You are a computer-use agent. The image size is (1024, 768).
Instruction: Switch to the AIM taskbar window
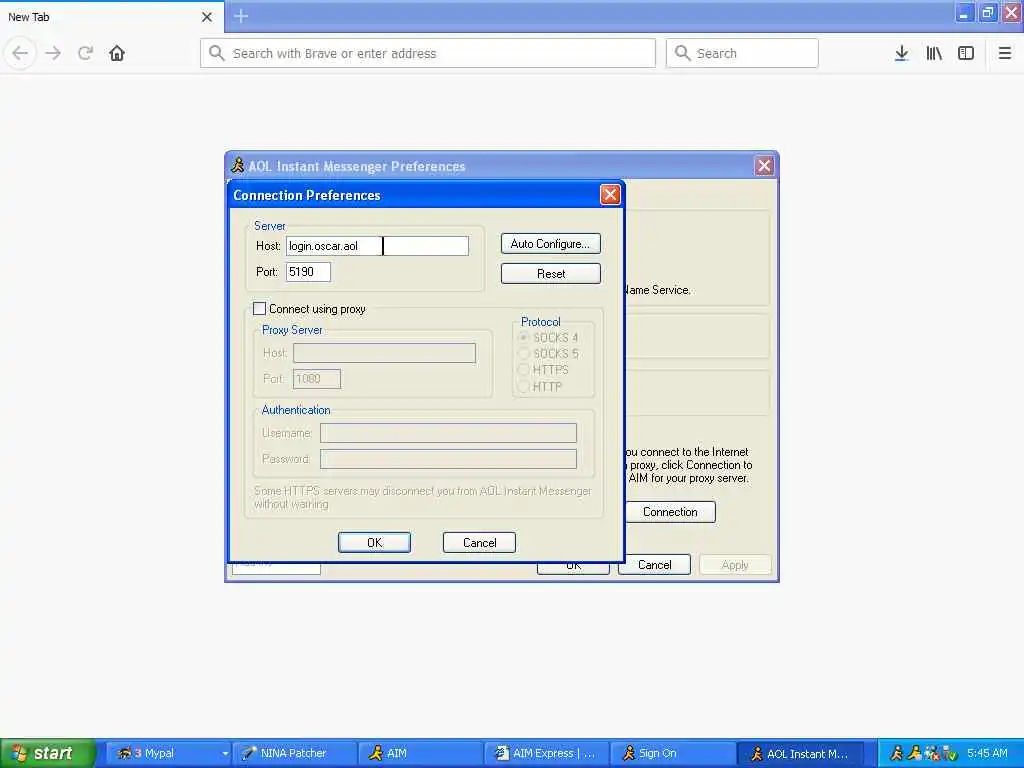[x=420, y=753]
